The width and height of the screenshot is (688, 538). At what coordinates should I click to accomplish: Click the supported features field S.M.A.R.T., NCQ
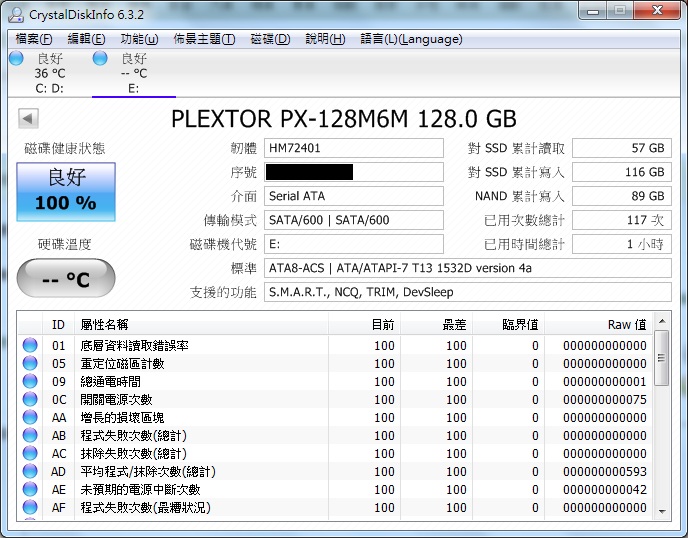(468, 292)
